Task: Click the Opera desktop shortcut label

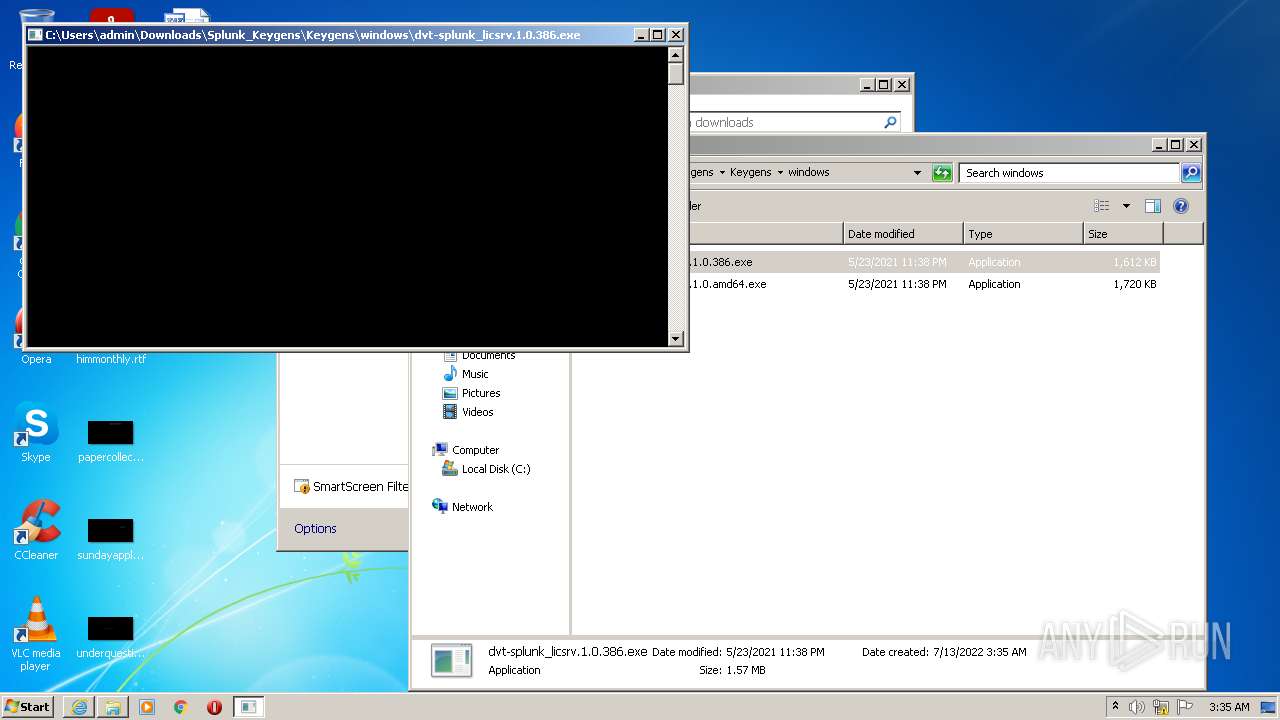Action: tap(36, 359)
